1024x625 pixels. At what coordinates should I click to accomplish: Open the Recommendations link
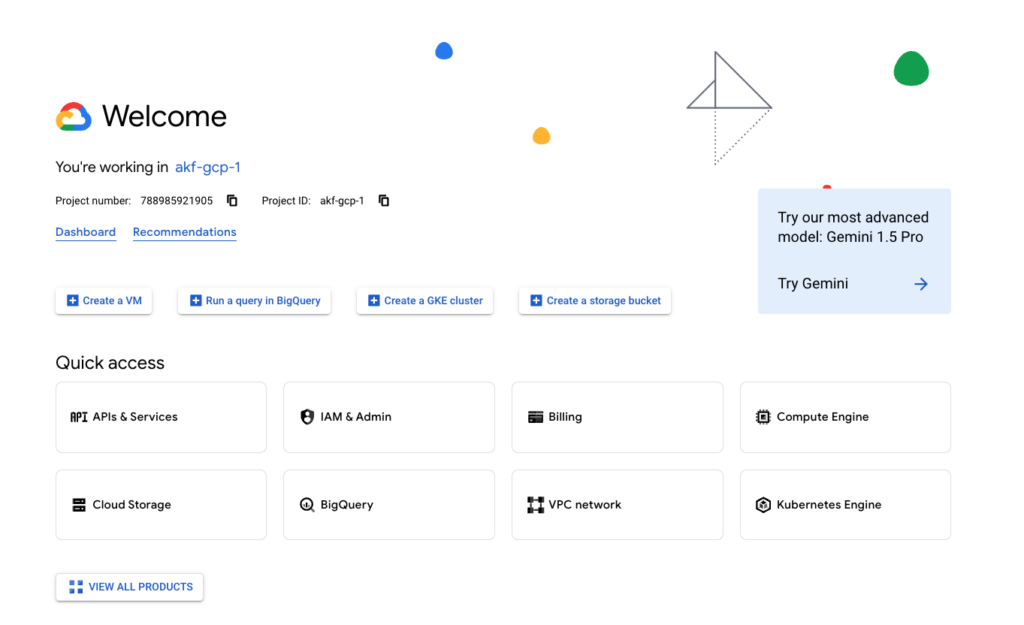(x=185, y=232)
